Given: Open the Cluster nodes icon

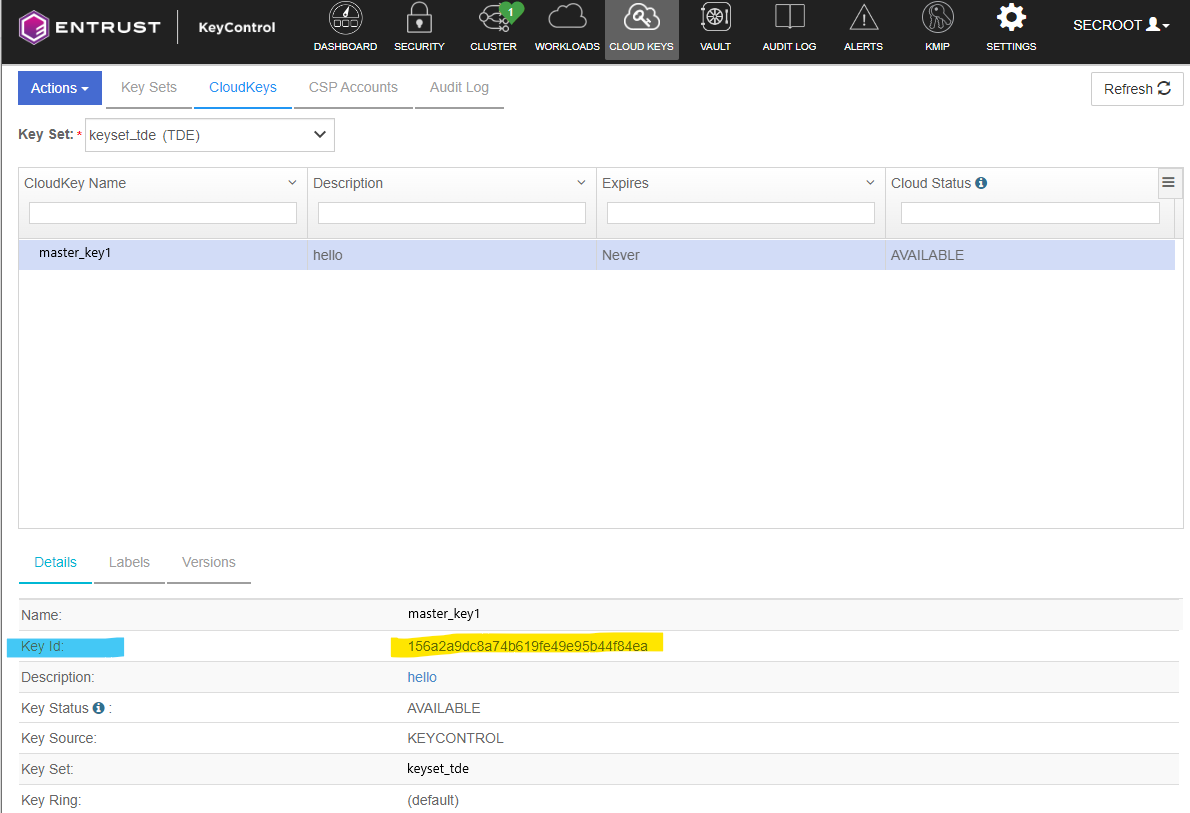Looking at the screenshot, I should [x=494, y=18].
